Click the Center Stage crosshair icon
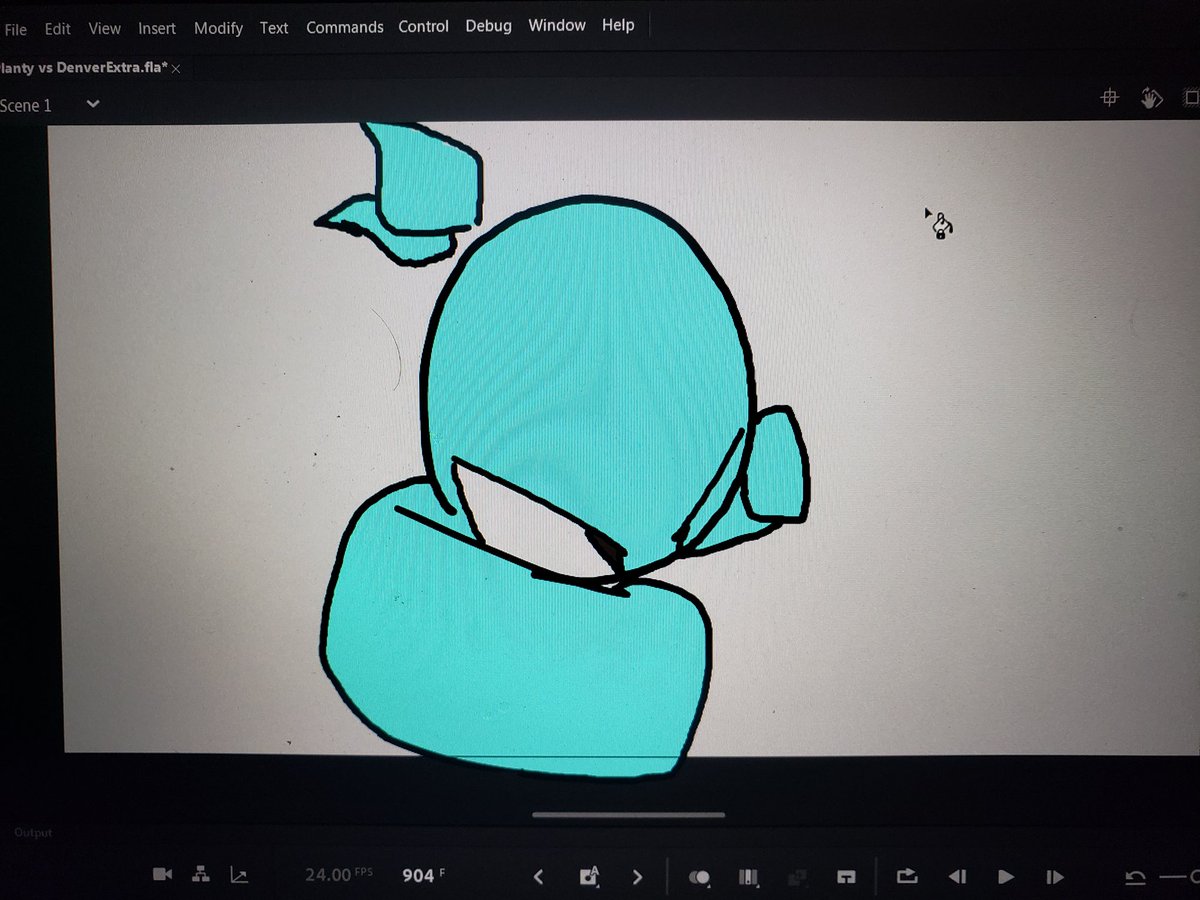The width and height of the screenshot is (1200, 900). (x=1109, y=97)
